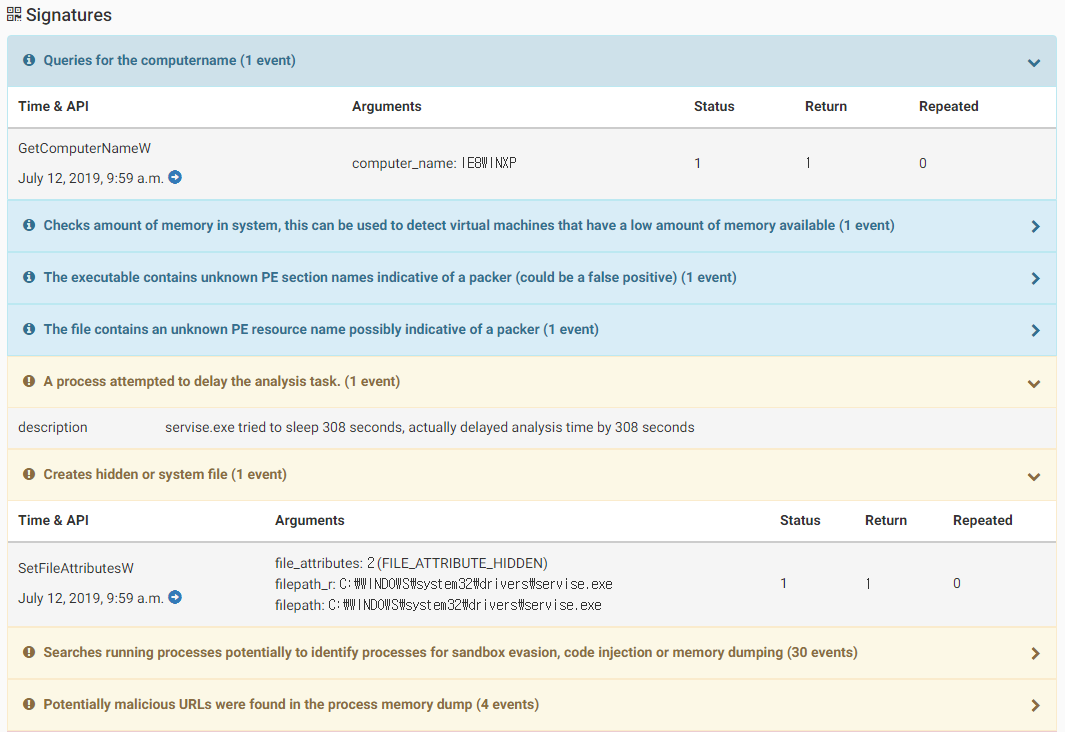Open Potentially malicious URLs signature title
This screenshot has height=732, width=1065.
click(291, 704)
